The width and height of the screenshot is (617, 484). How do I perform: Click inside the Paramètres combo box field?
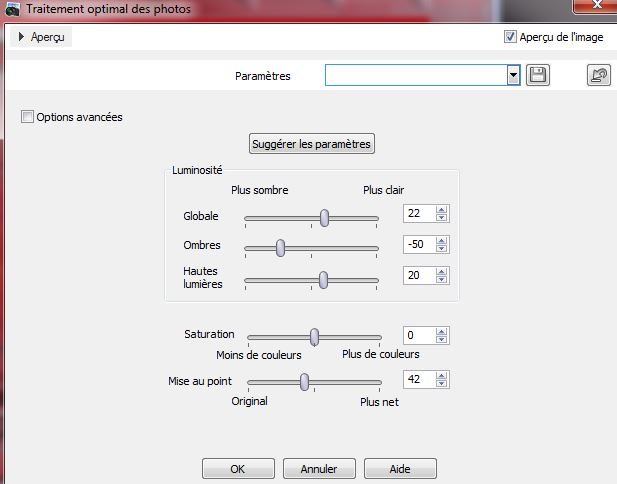(416, 75)
